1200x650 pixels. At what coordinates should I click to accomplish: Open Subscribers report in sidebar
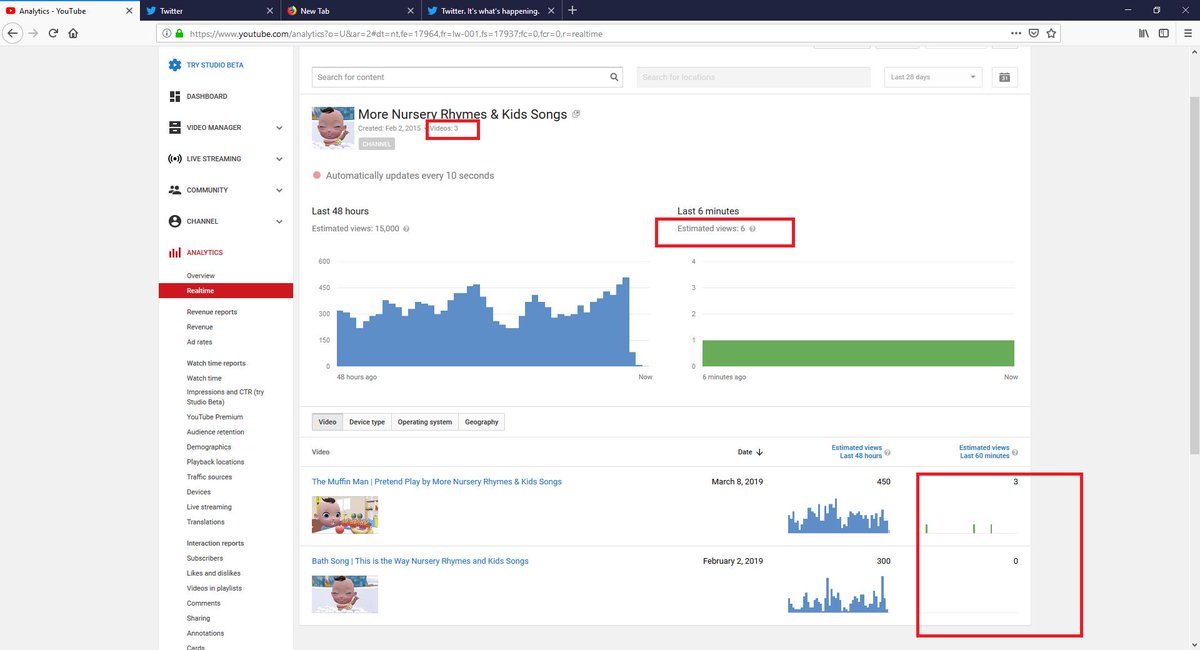pyautogui.click(x=205, y=558)
